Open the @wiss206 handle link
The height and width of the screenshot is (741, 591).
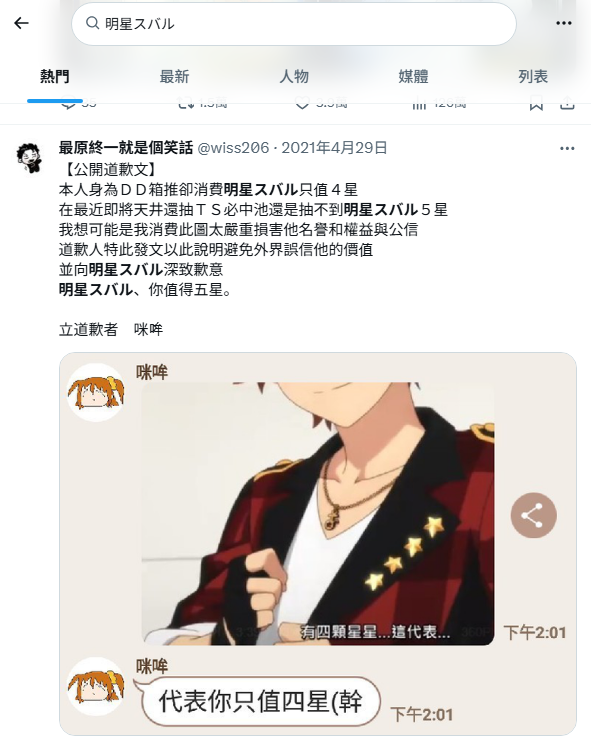233,148
